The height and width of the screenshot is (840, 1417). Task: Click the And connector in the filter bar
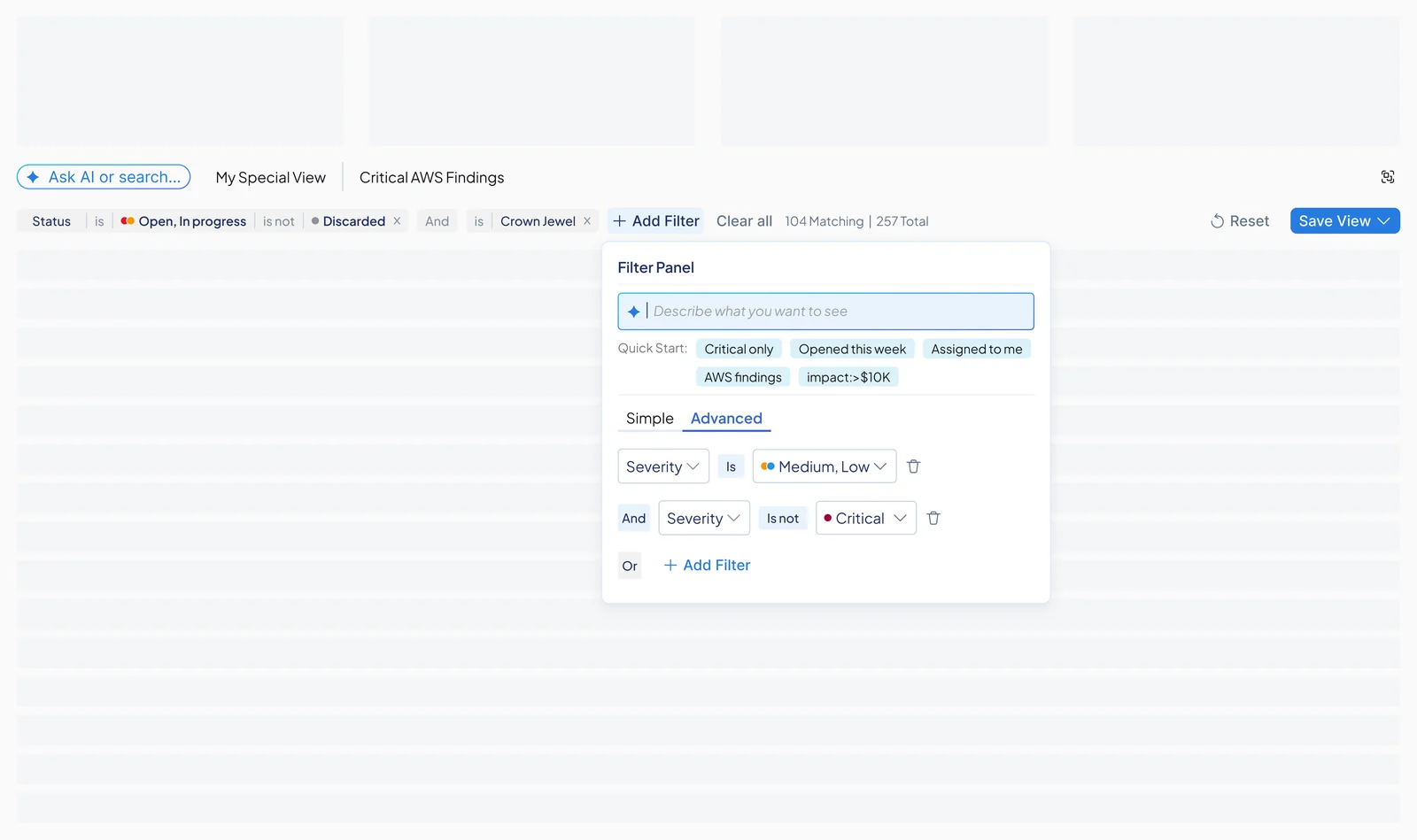(x=437, y=221)
